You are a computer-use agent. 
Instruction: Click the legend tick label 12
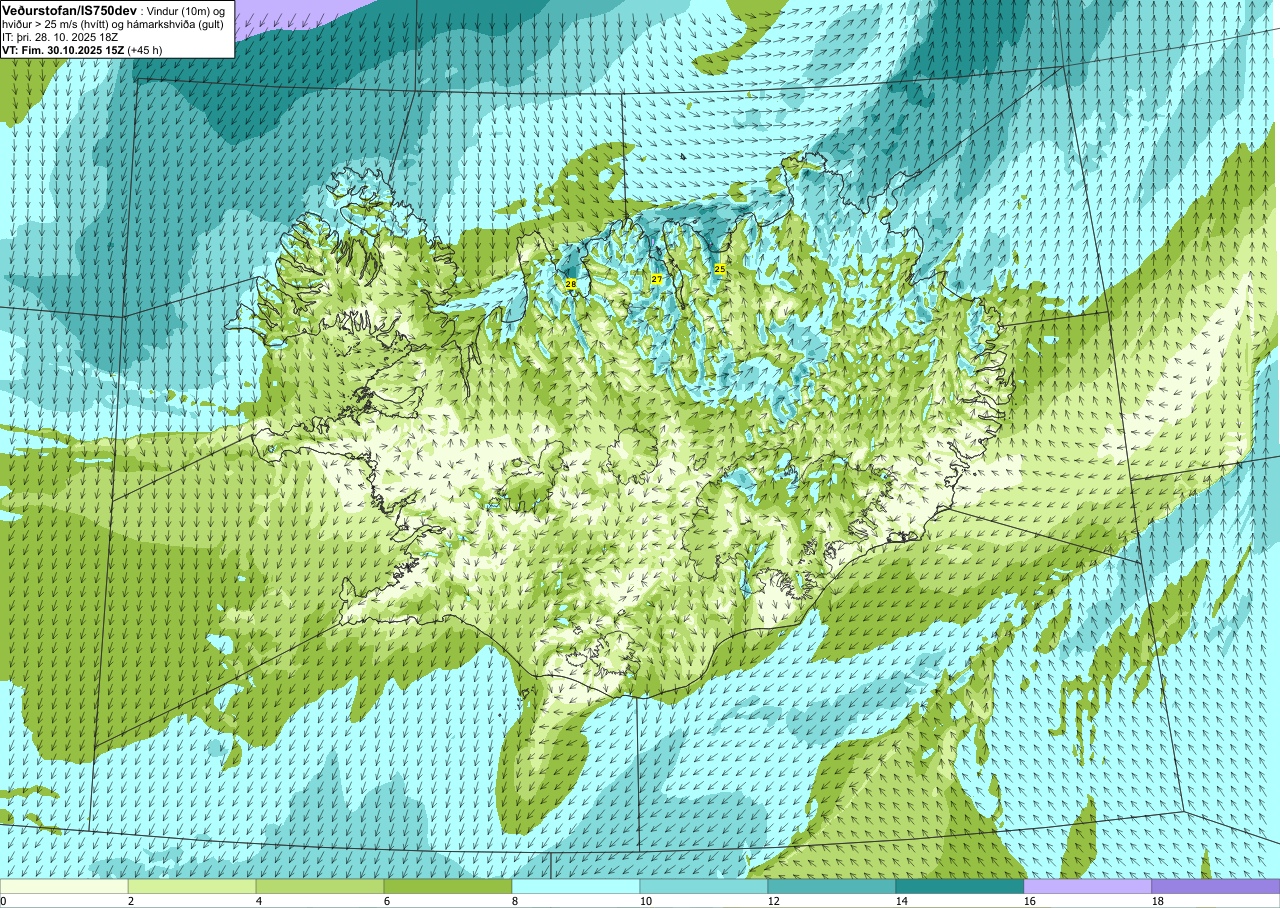[x=774, y=901]
